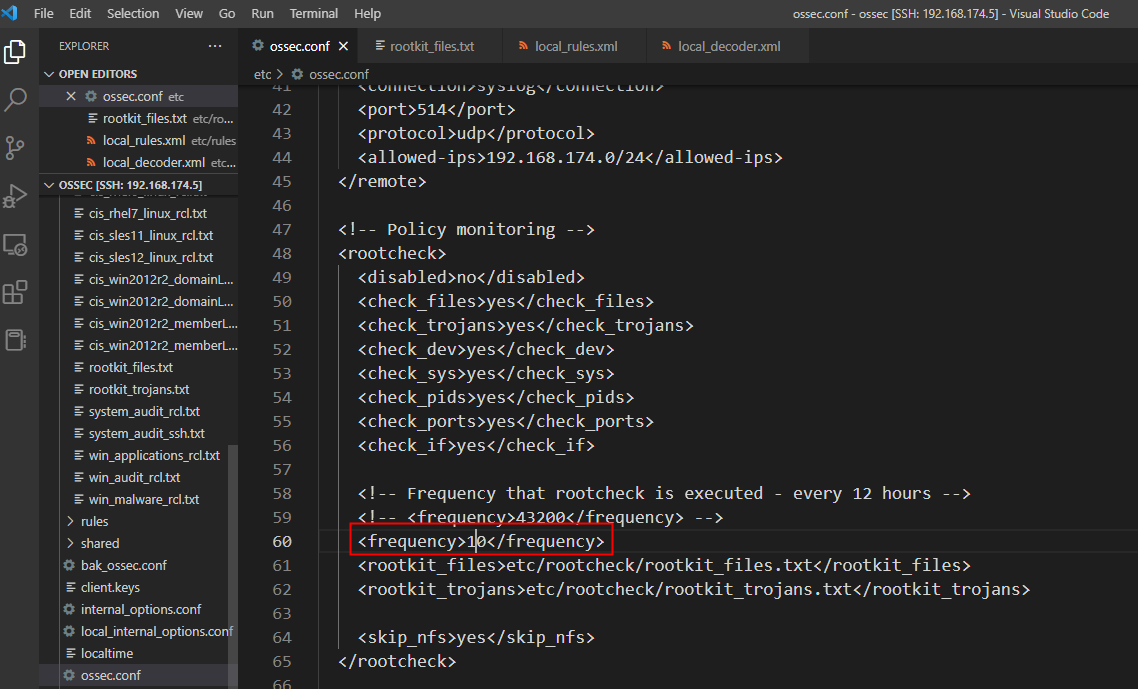
Task: Open the File menu
Action: pos(44,13)
